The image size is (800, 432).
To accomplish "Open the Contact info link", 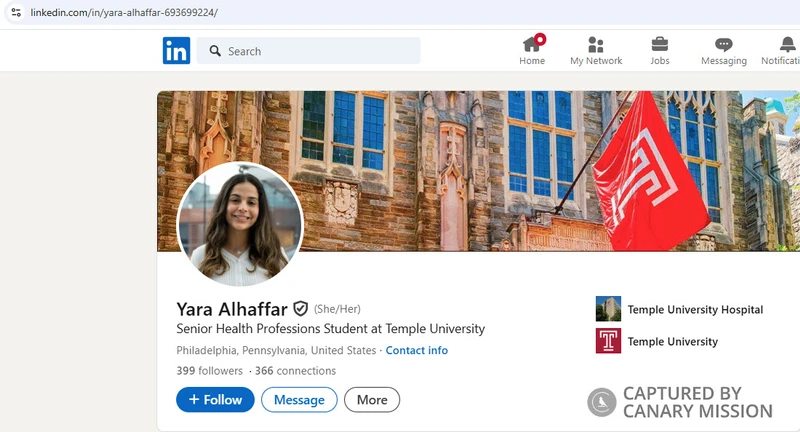I will 416,350.
